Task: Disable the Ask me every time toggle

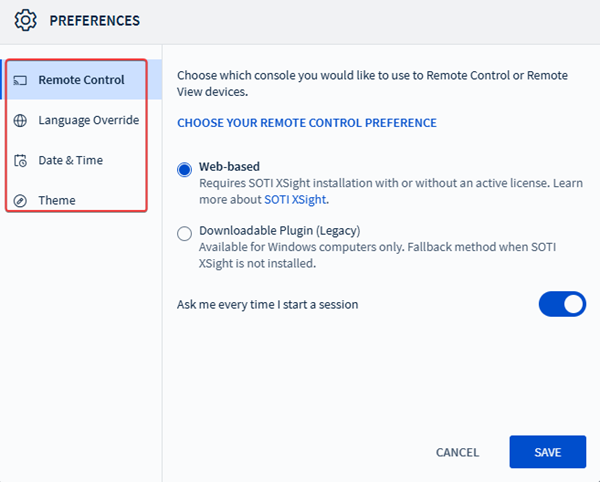Action: coord(562,304)
